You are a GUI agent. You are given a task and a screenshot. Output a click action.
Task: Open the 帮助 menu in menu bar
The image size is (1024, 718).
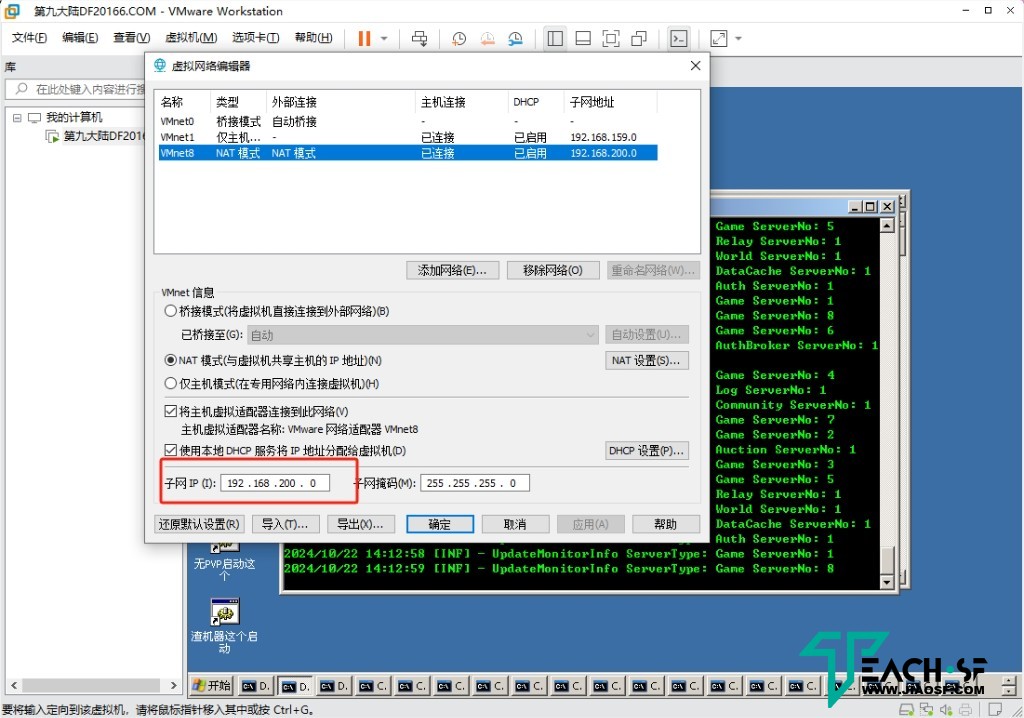pyautogui.click(x=313, y=38)
